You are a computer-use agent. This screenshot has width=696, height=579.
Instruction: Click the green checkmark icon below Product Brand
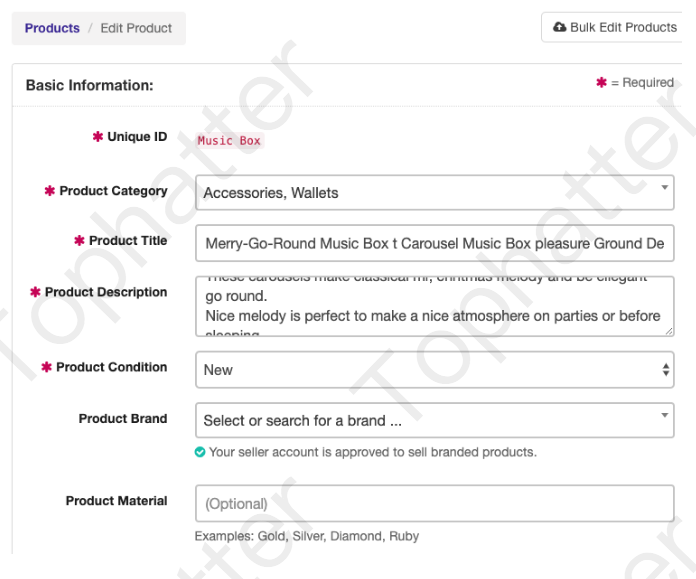(200, 452)
